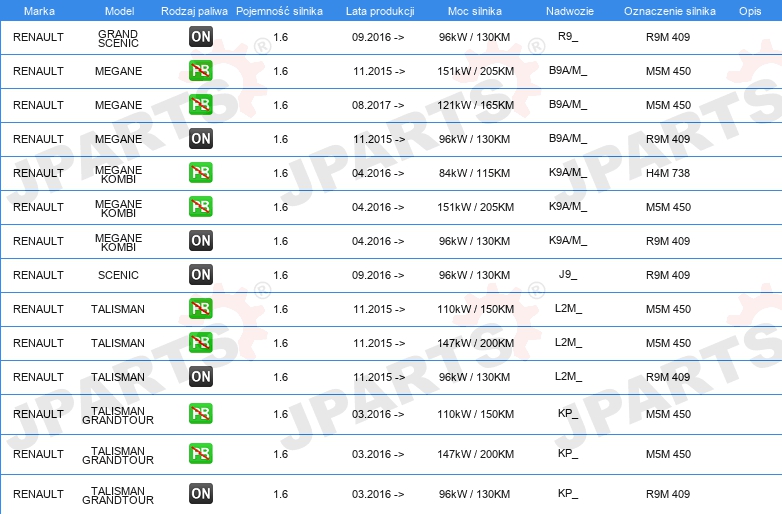
Task: Select the Marka column header
Action: pos(39,11)
